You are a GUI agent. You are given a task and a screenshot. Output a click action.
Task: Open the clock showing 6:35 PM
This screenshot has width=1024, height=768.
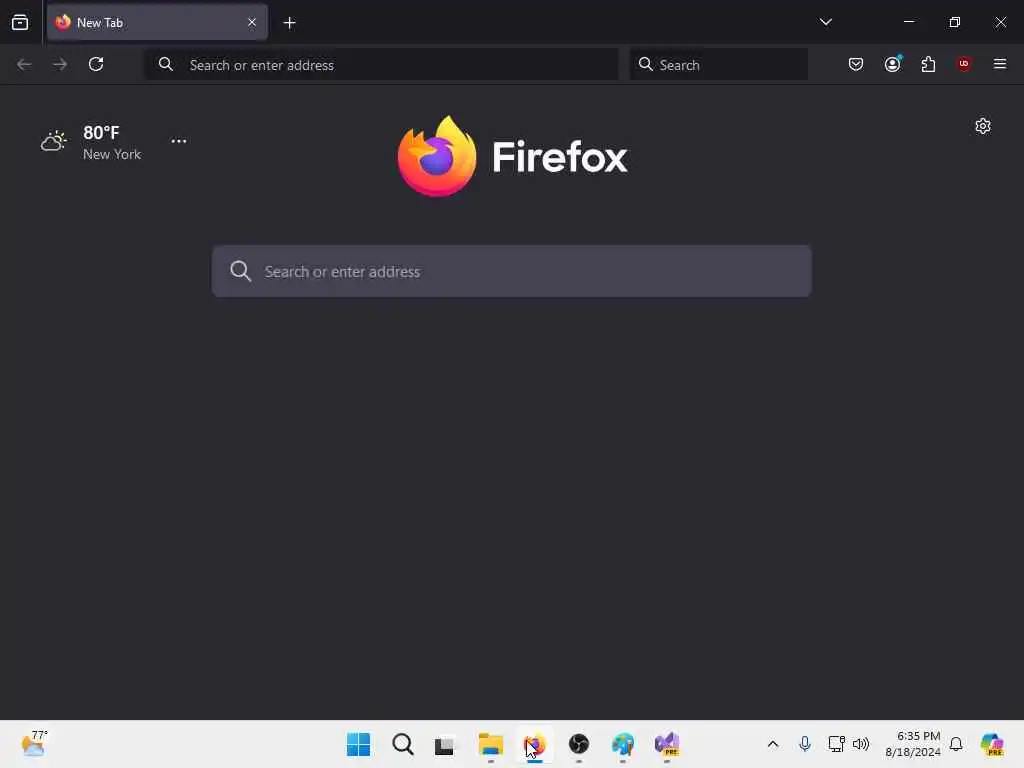click(x=912, y=744)
